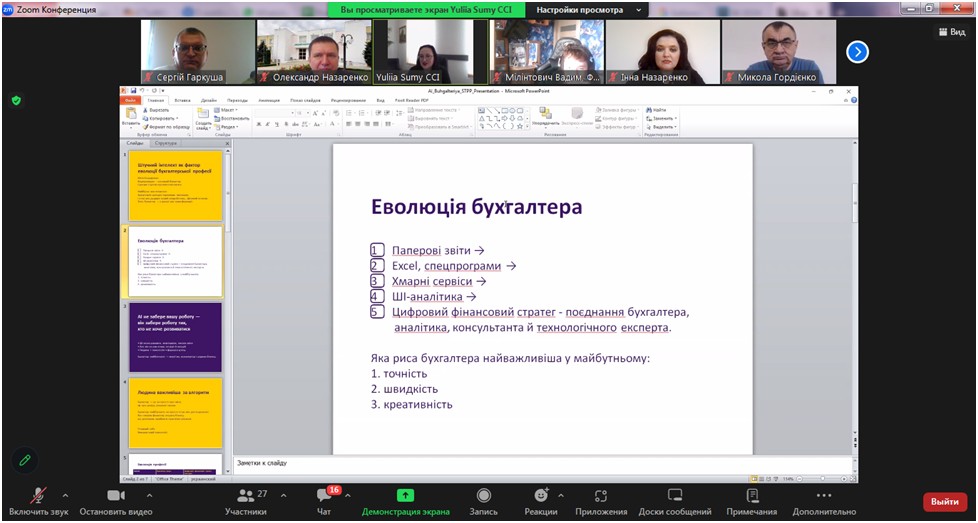This screenshot has width=978, height=523.
Task: Open Доски сообщений whiteboards
Action: [x=674, y=501]
